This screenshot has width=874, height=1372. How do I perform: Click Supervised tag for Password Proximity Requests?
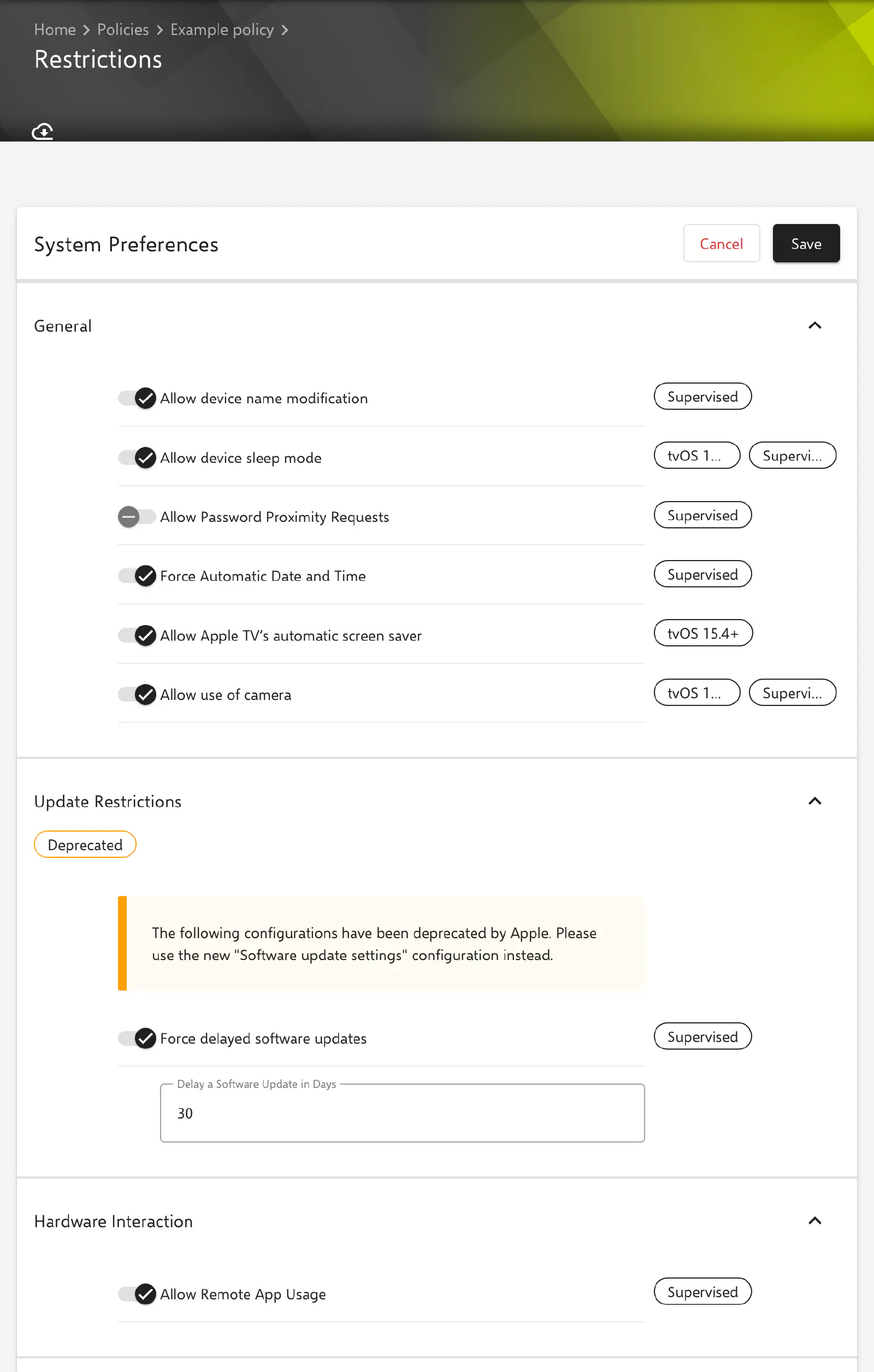(702, 515)
